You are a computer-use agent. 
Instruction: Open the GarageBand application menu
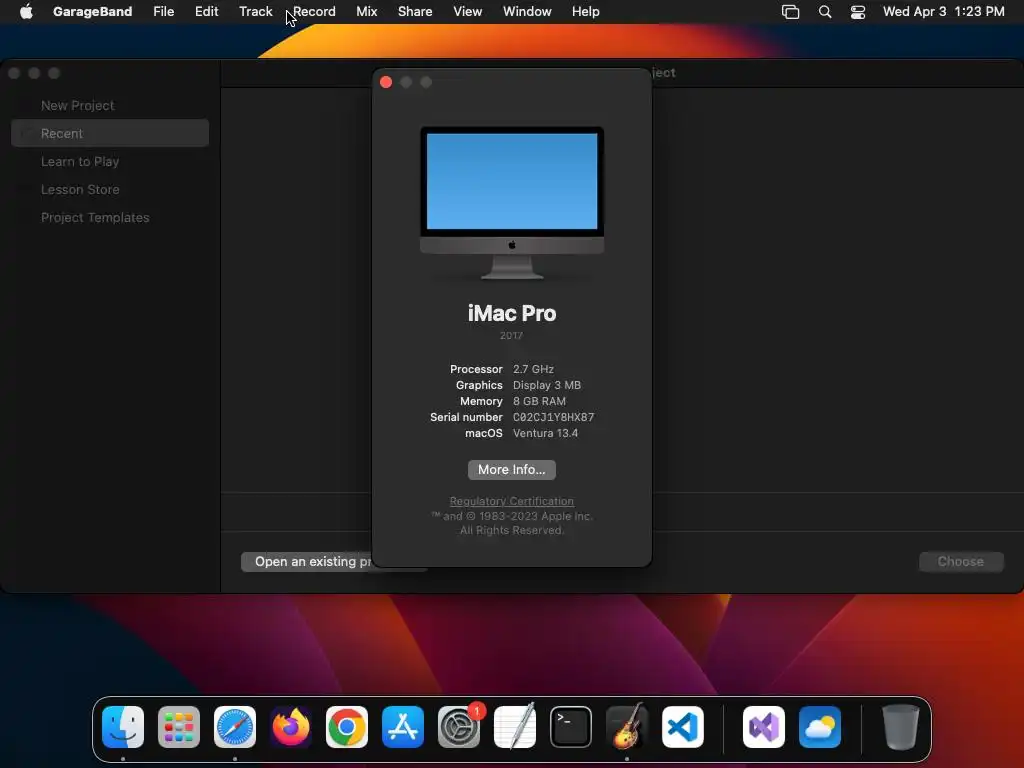pyautogui.click(x=92, y=11)
